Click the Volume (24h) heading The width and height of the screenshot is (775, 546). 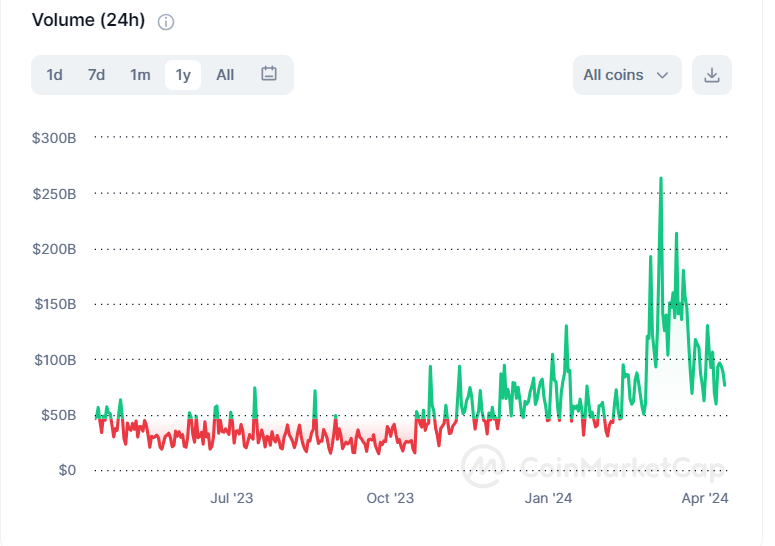click(x=88, y=20)
